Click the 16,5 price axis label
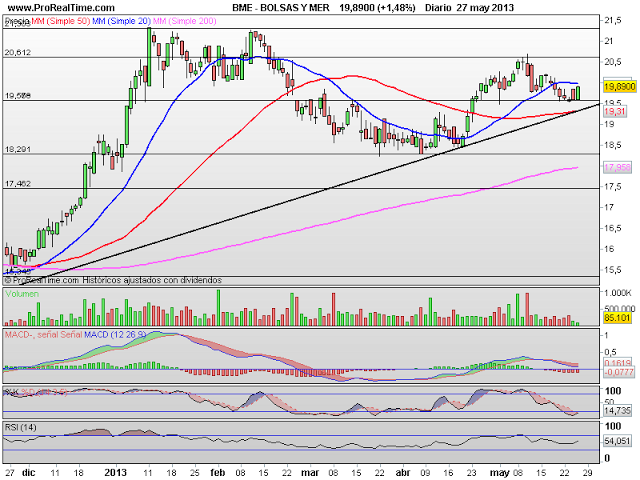 [613, 228]
